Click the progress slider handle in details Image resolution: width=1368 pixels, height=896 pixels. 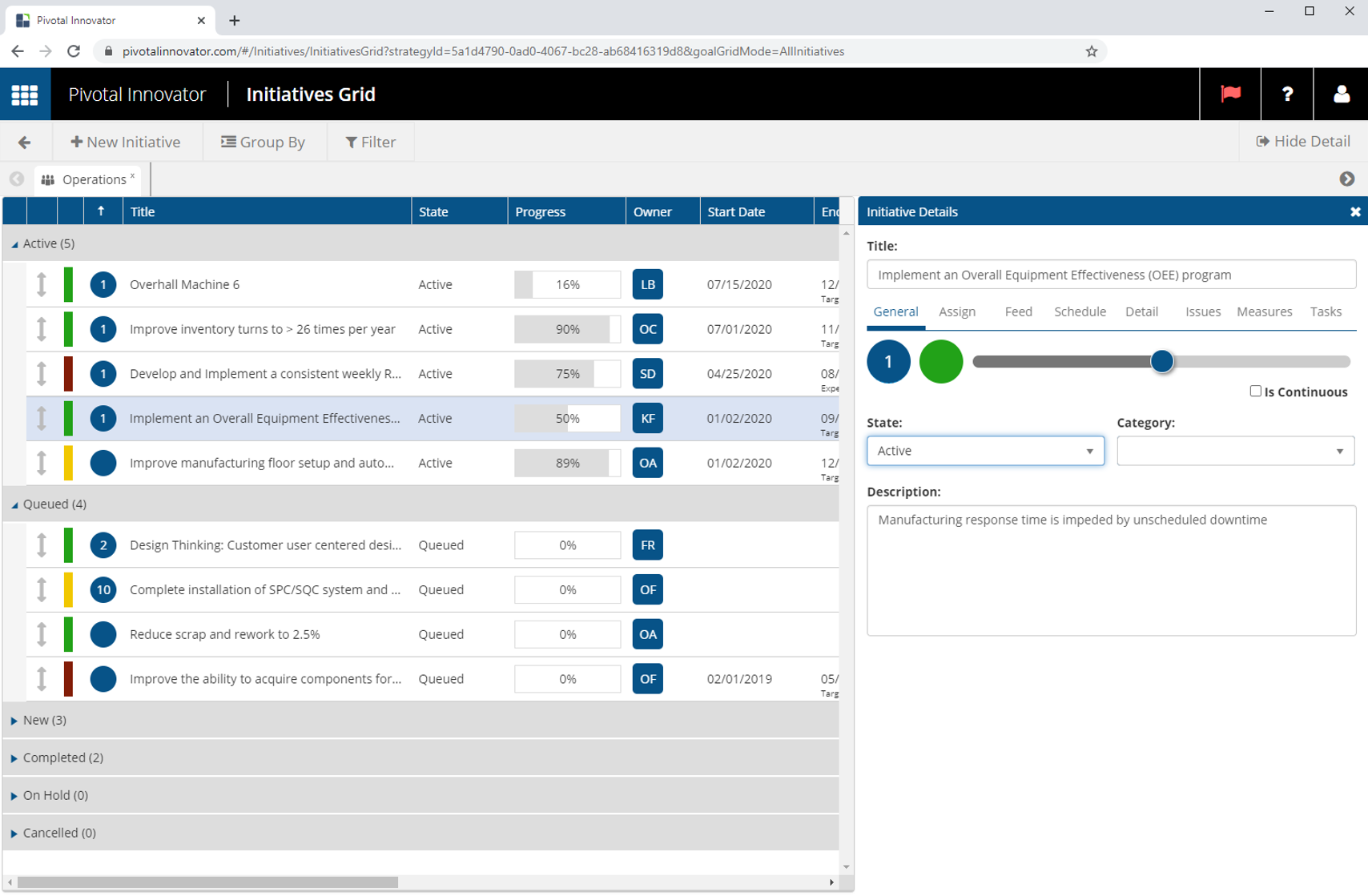click(x=1161, y=362)
